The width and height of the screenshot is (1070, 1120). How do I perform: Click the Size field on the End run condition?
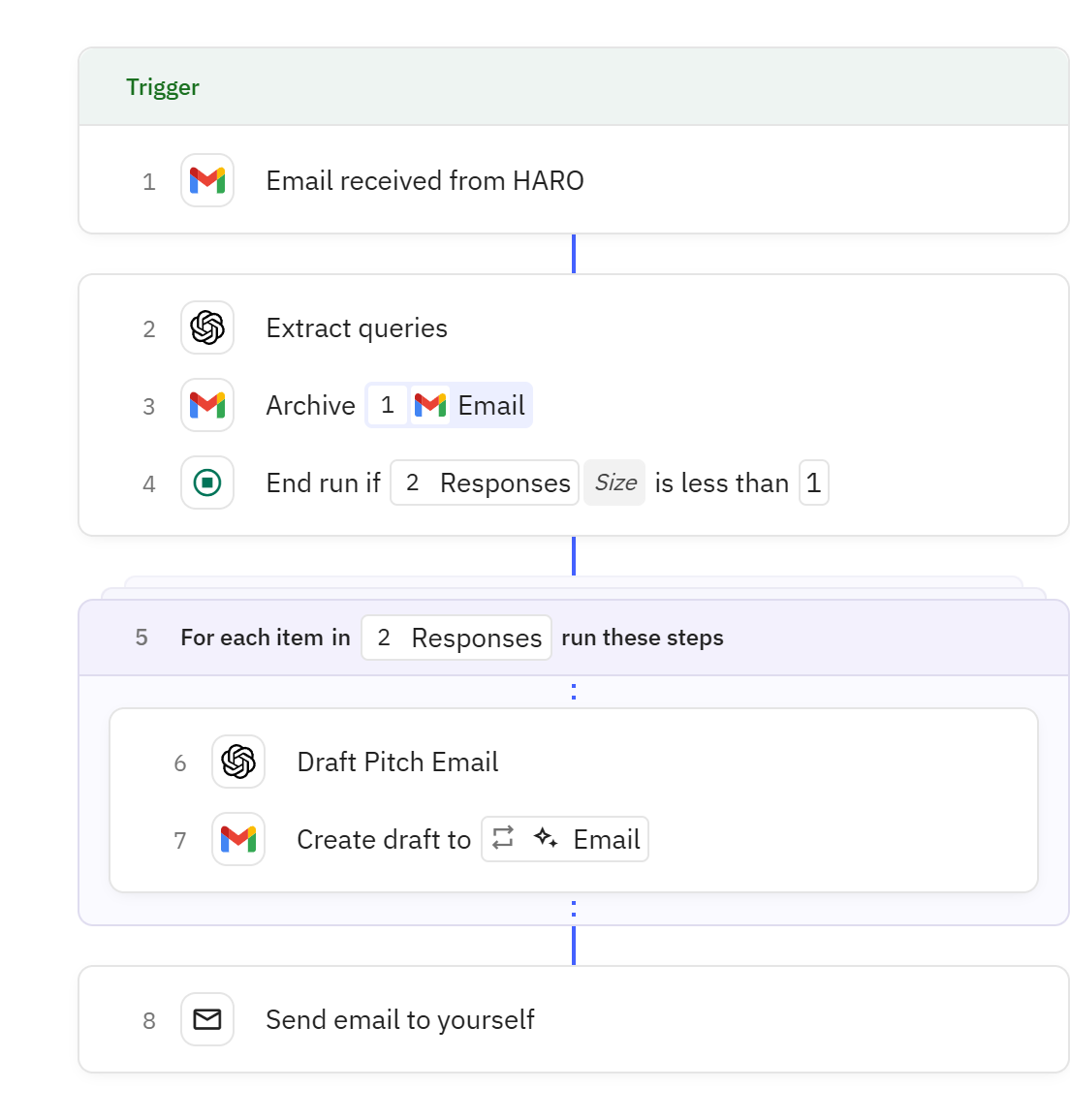click(614, 482)
